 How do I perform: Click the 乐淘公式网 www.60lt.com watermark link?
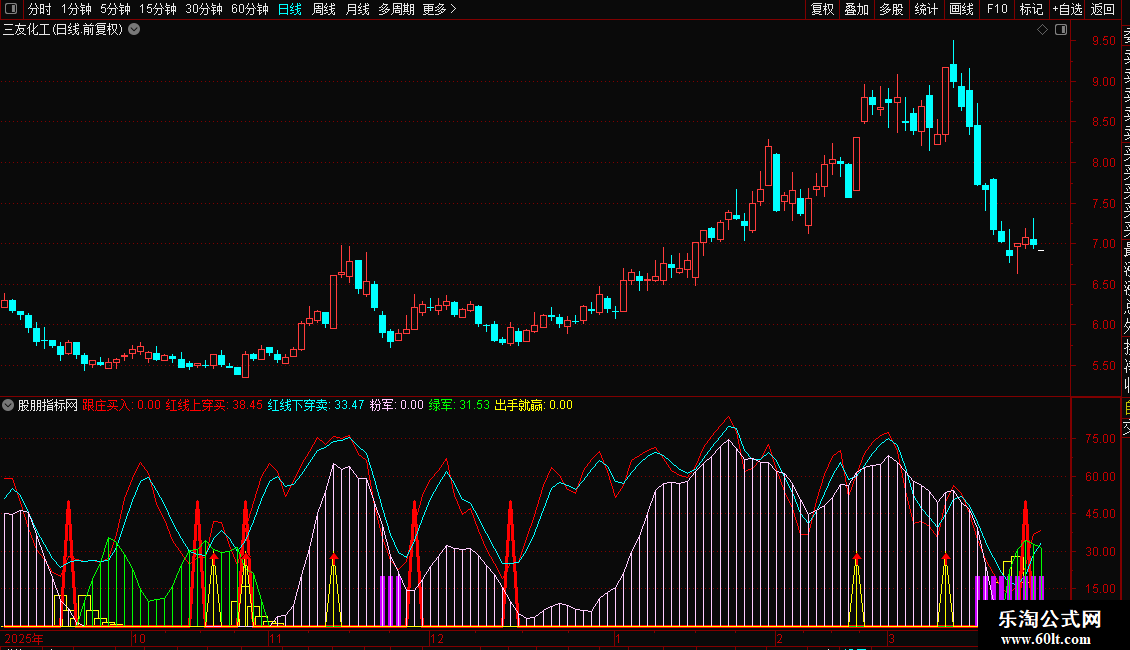coord(1049,628)
